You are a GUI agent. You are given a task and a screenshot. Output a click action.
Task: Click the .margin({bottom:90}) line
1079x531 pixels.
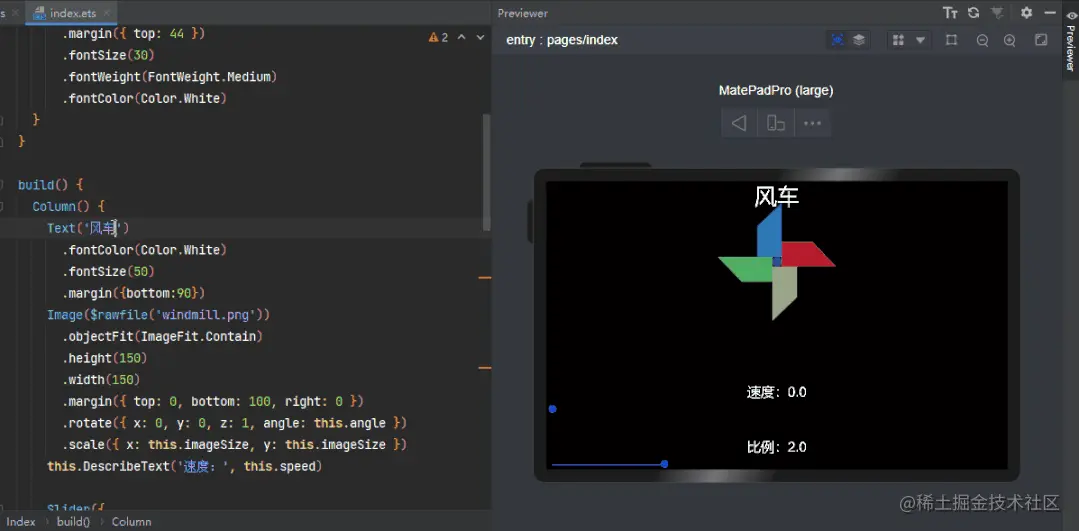click(x=133, y=293)
